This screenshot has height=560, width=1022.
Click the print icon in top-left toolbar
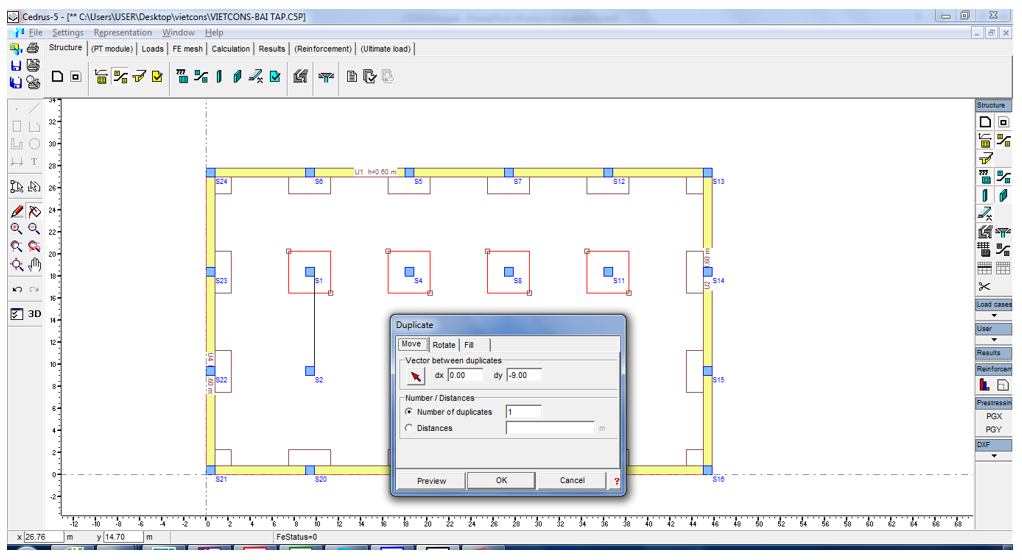click(32, 48)
